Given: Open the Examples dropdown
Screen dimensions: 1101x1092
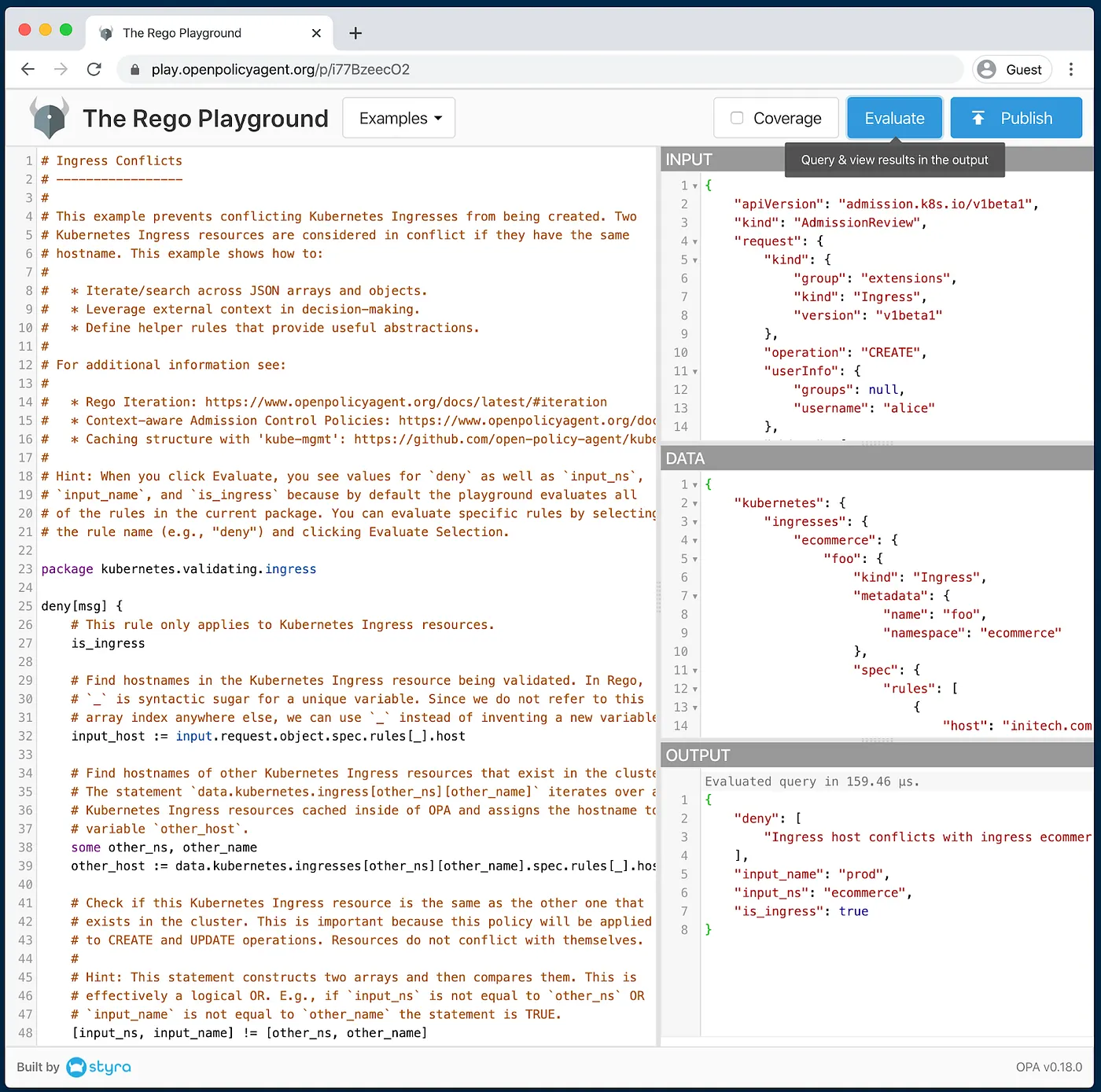Looking at the screenshot, I should click(400, 118).
